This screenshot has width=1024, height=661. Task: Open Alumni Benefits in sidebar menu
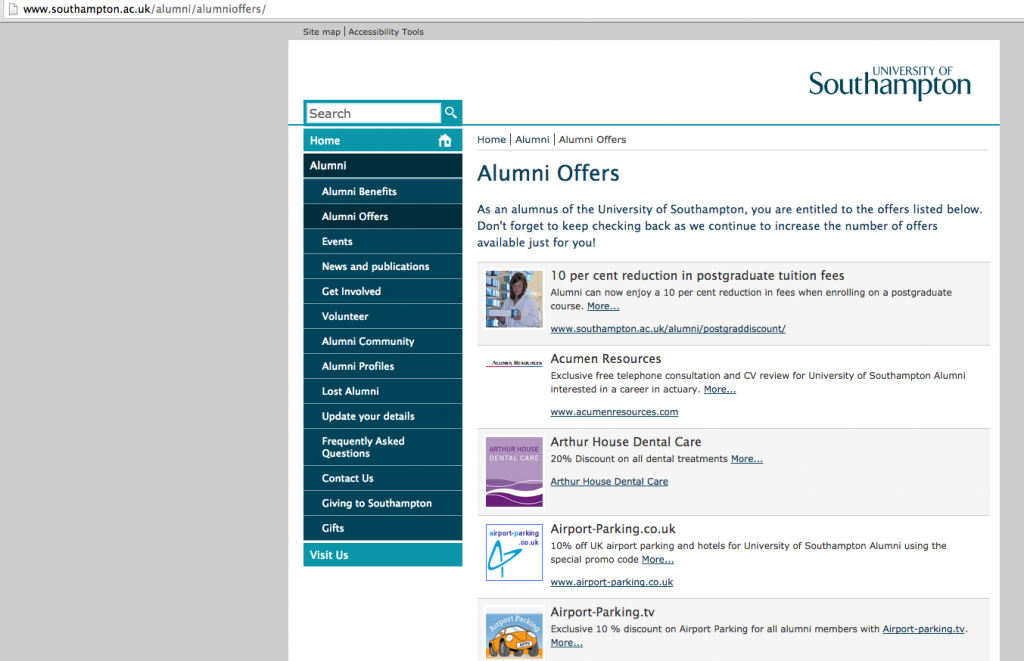[383, 191]
